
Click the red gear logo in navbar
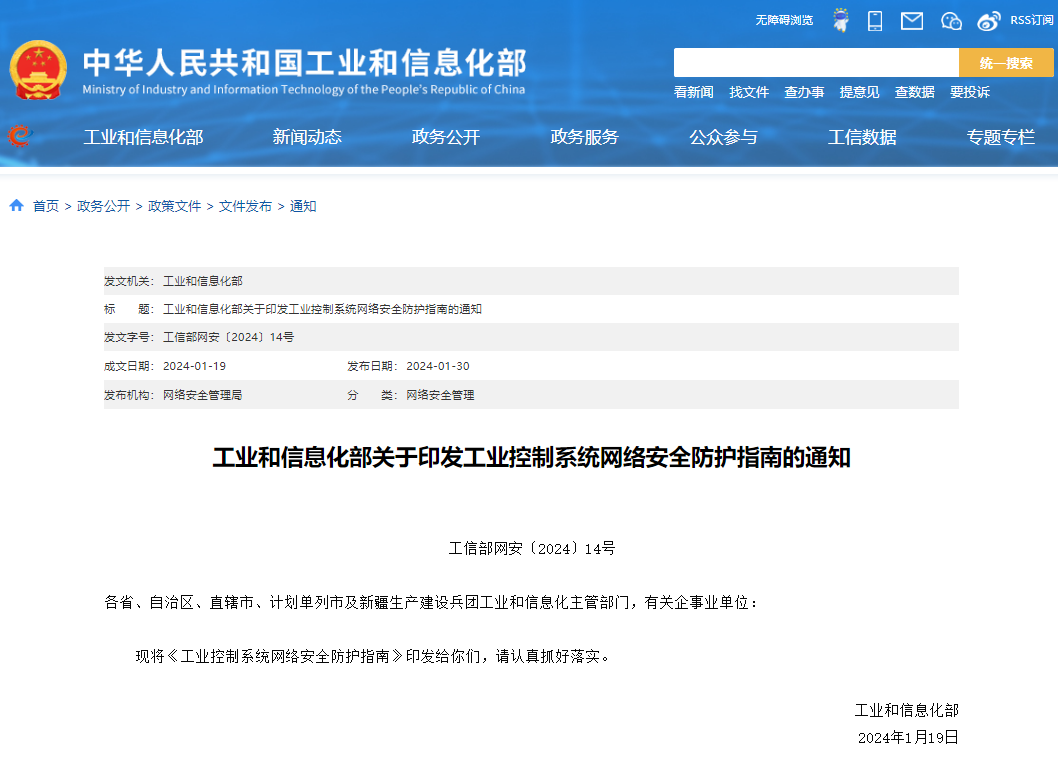coord(19,136)
